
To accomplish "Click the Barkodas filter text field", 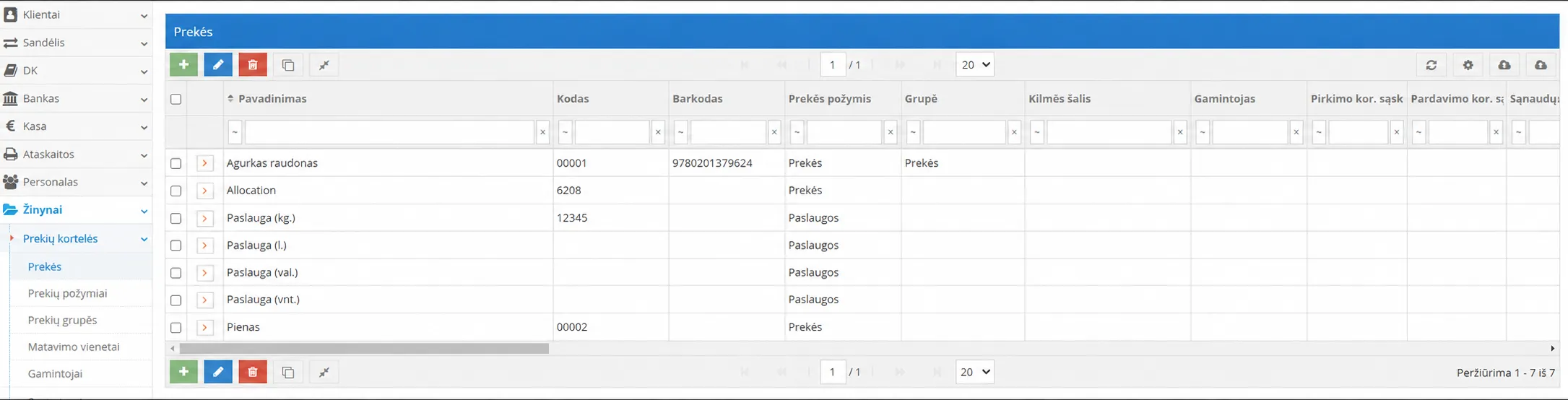I will (x=728, y=132).
